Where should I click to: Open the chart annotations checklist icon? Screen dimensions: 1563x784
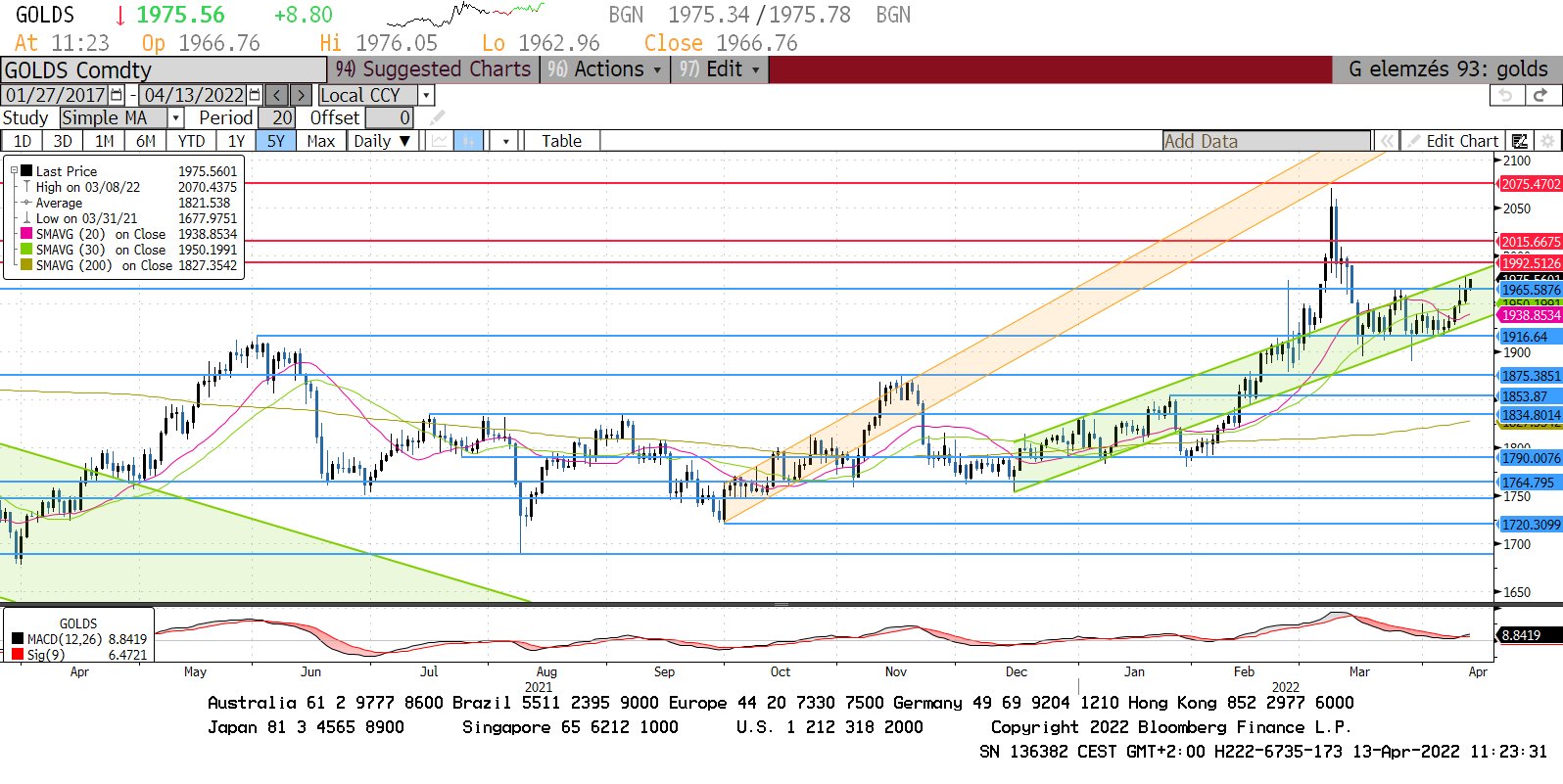(x=1519, y=141)
